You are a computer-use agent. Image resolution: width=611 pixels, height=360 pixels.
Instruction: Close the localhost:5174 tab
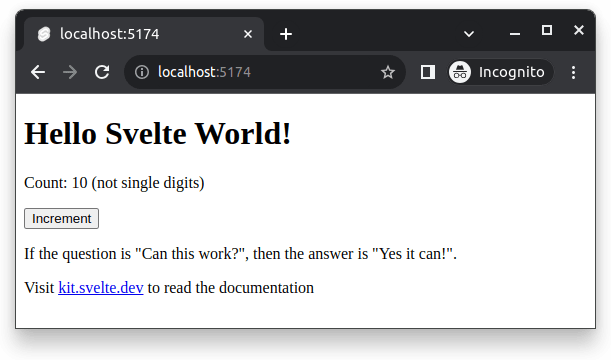248,34
